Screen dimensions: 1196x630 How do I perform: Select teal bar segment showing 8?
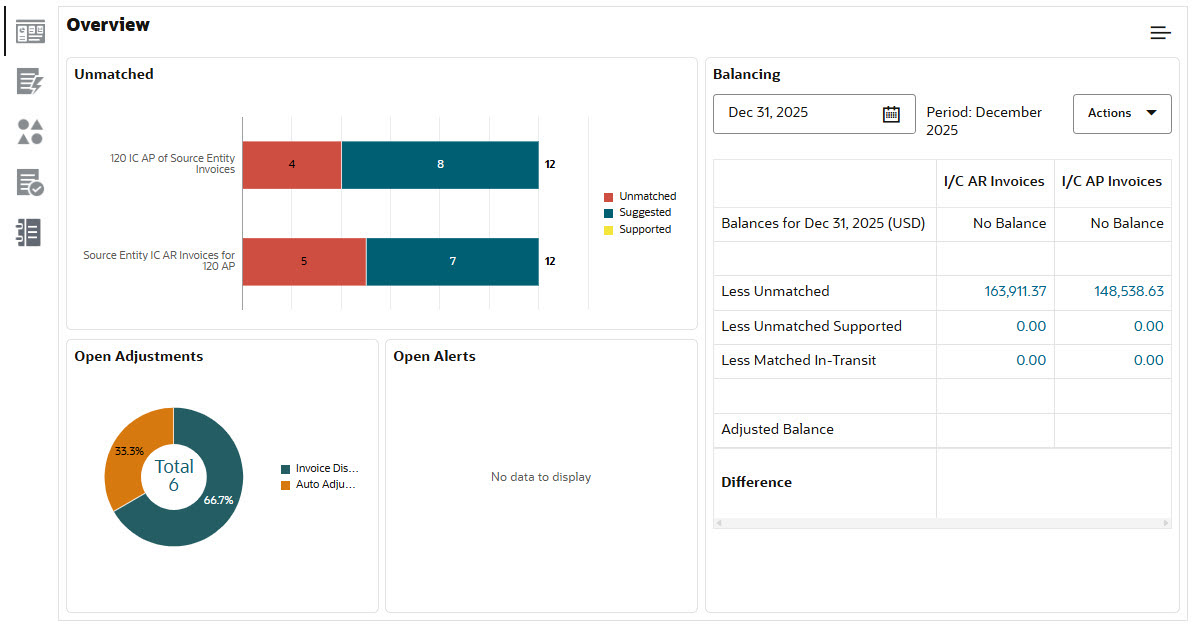point(440,165)
